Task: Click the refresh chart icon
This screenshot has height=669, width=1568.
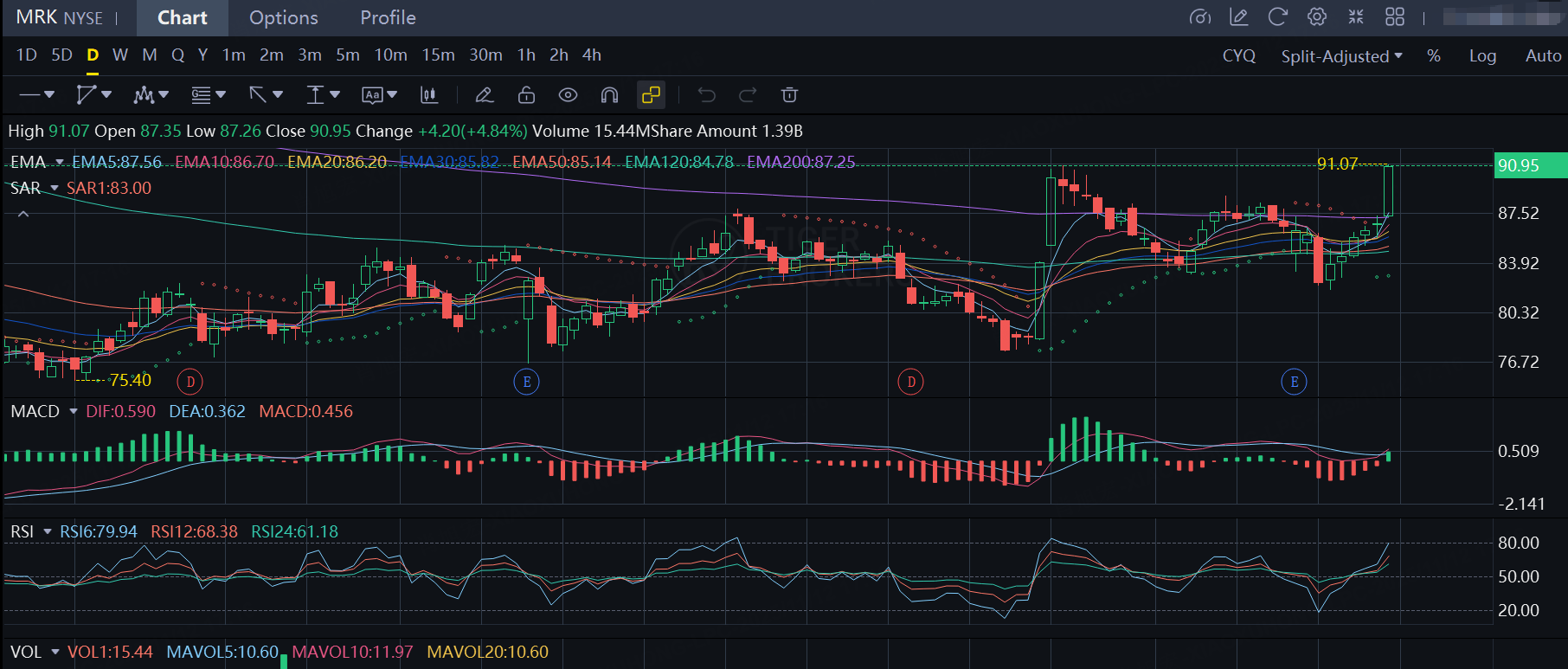Action: tap(1277, 17)
